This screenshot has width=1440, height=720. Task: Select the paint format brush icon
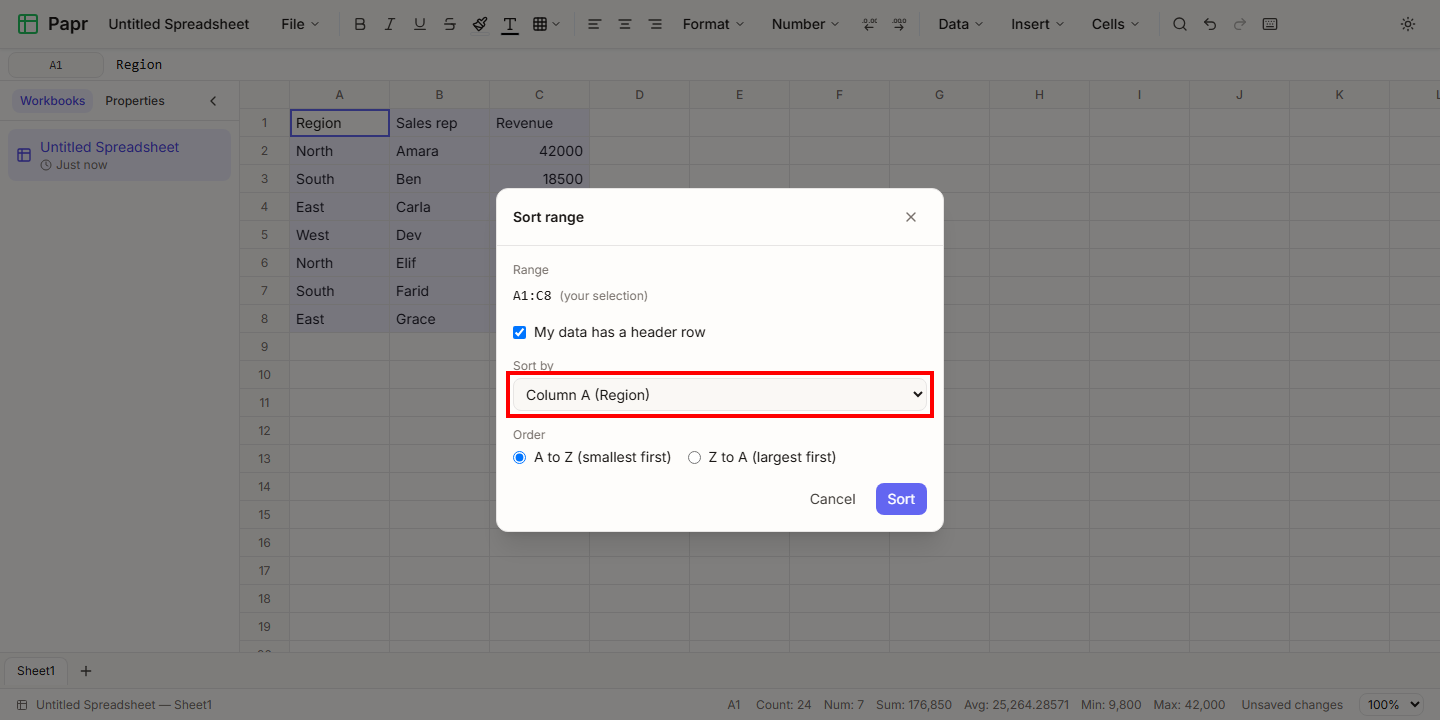480,24
